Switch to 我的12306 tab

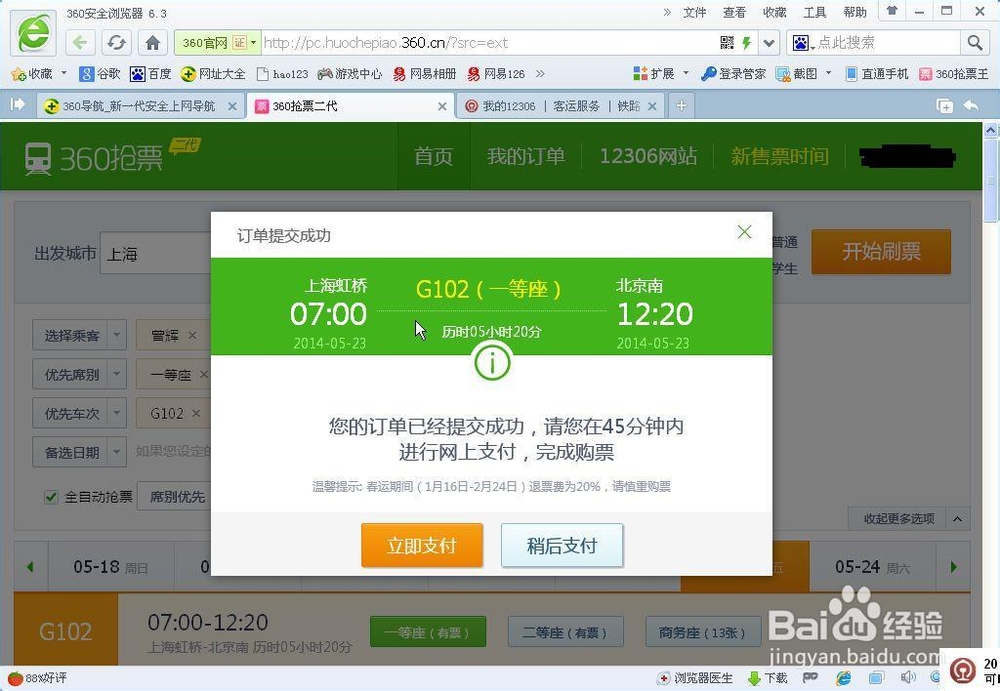(x=561, y=106)
